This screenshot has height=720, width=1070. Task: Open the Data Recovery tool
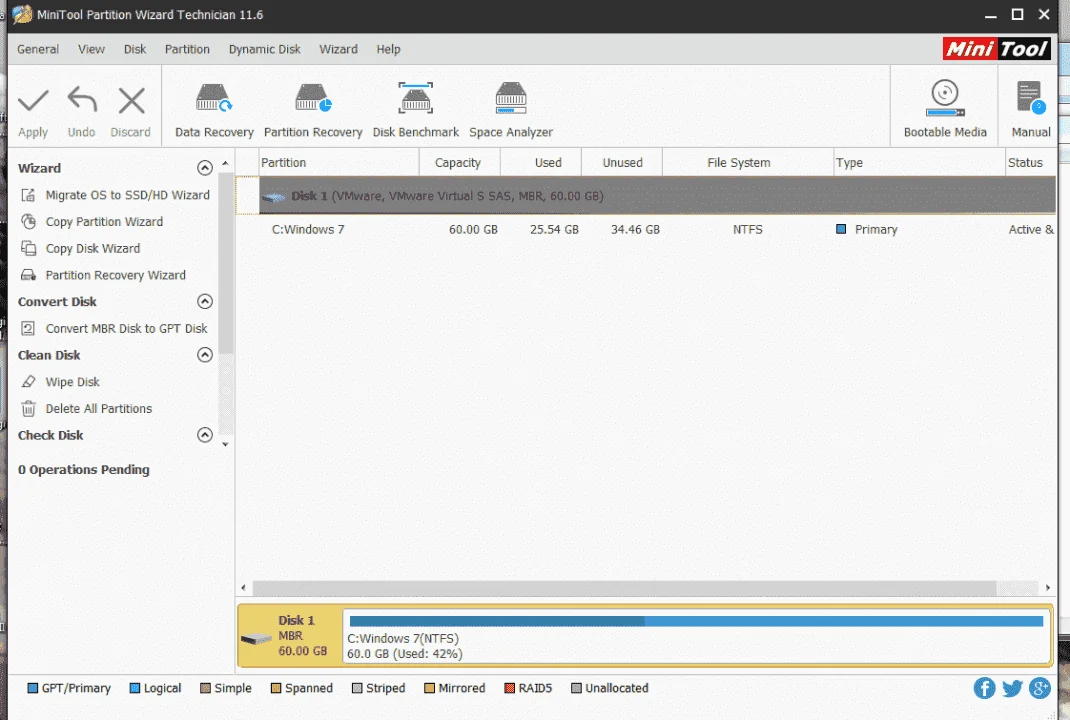coord(214,109)
